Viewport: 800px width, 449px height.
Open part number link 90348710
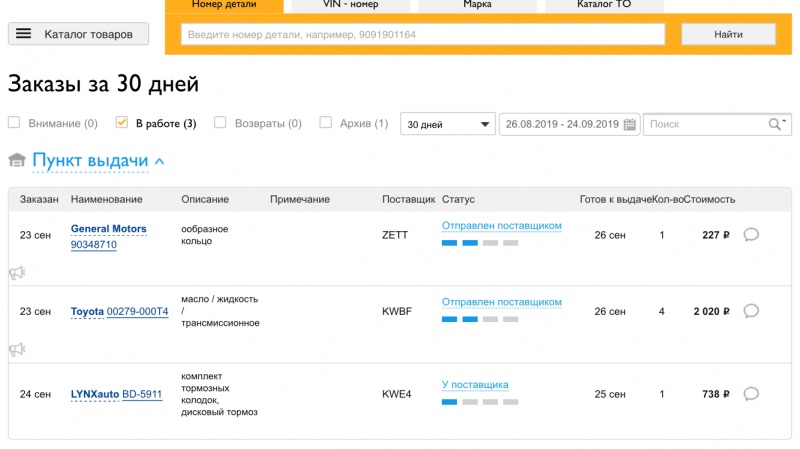pyautogui.click(x=93, y=245)
